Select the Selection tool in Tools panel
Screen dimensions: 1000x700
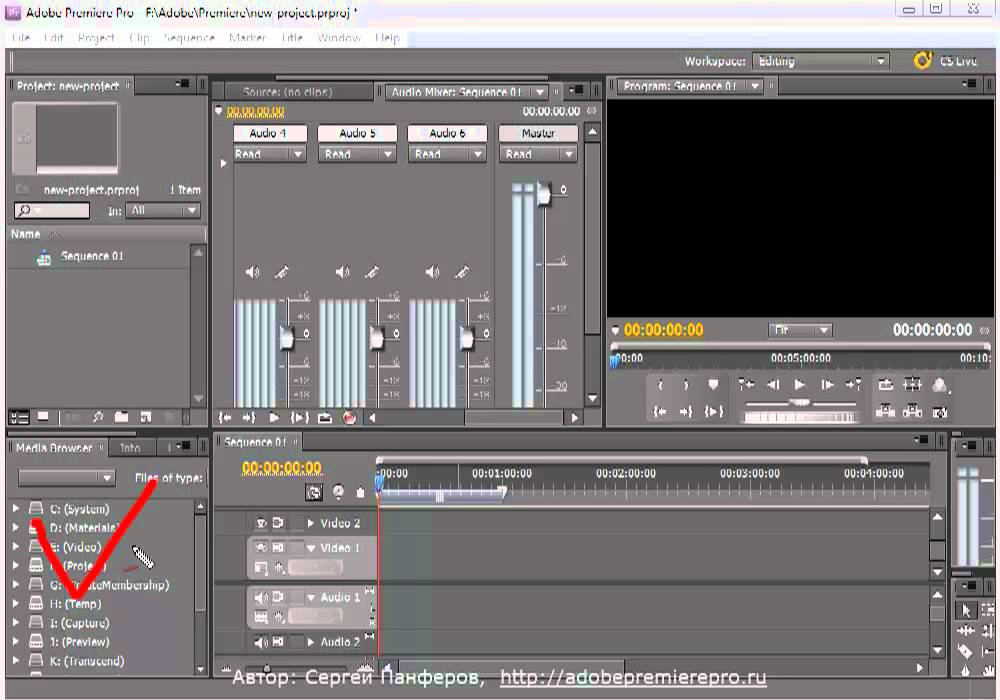(966, 610)
